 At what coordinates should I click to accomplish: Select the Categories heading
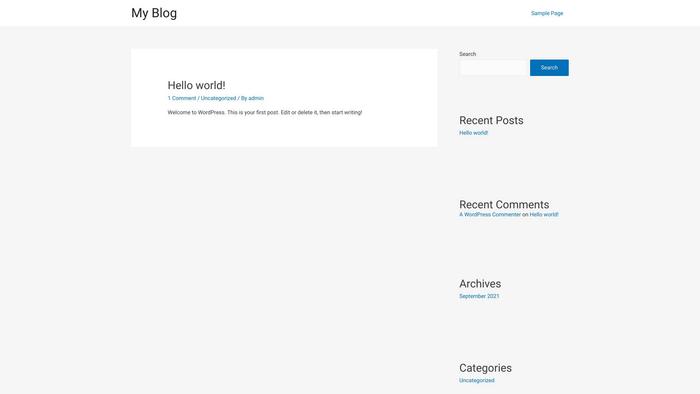tap(485, 368)
